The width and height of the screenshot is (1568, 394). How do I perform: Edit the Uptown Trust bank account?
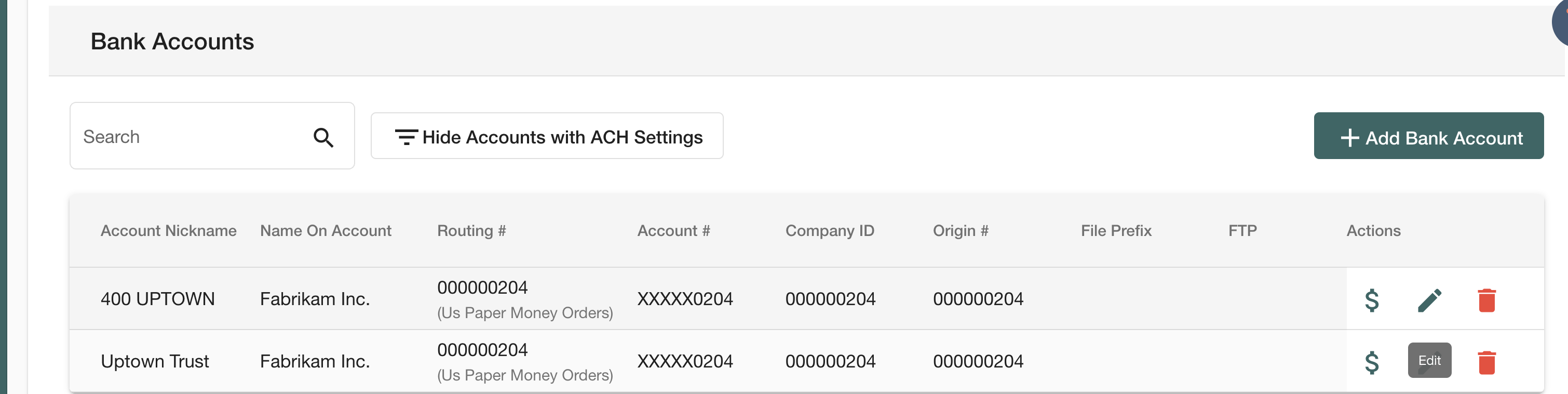tap(1429, 361)
